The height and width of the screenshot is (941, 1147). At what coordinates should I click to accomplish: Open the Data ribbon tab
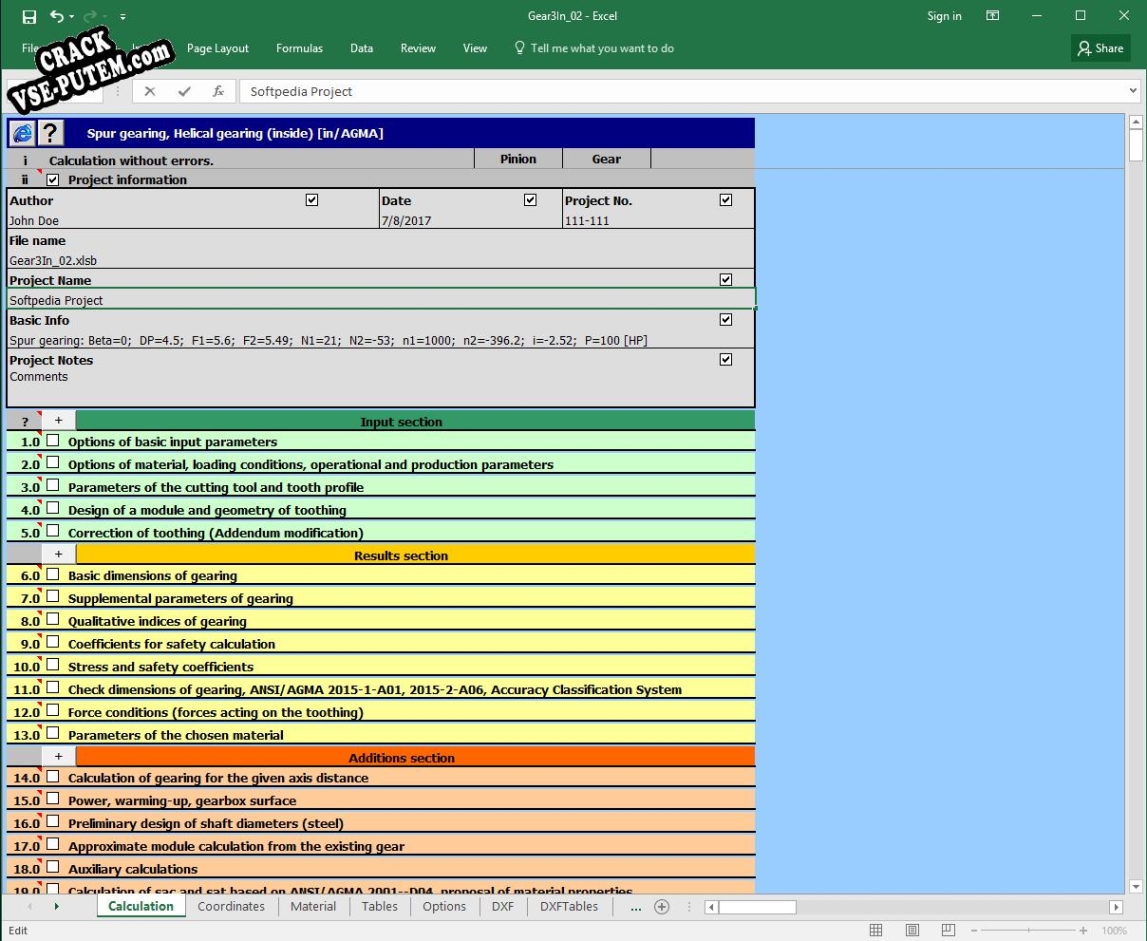(x=361, y=48)
